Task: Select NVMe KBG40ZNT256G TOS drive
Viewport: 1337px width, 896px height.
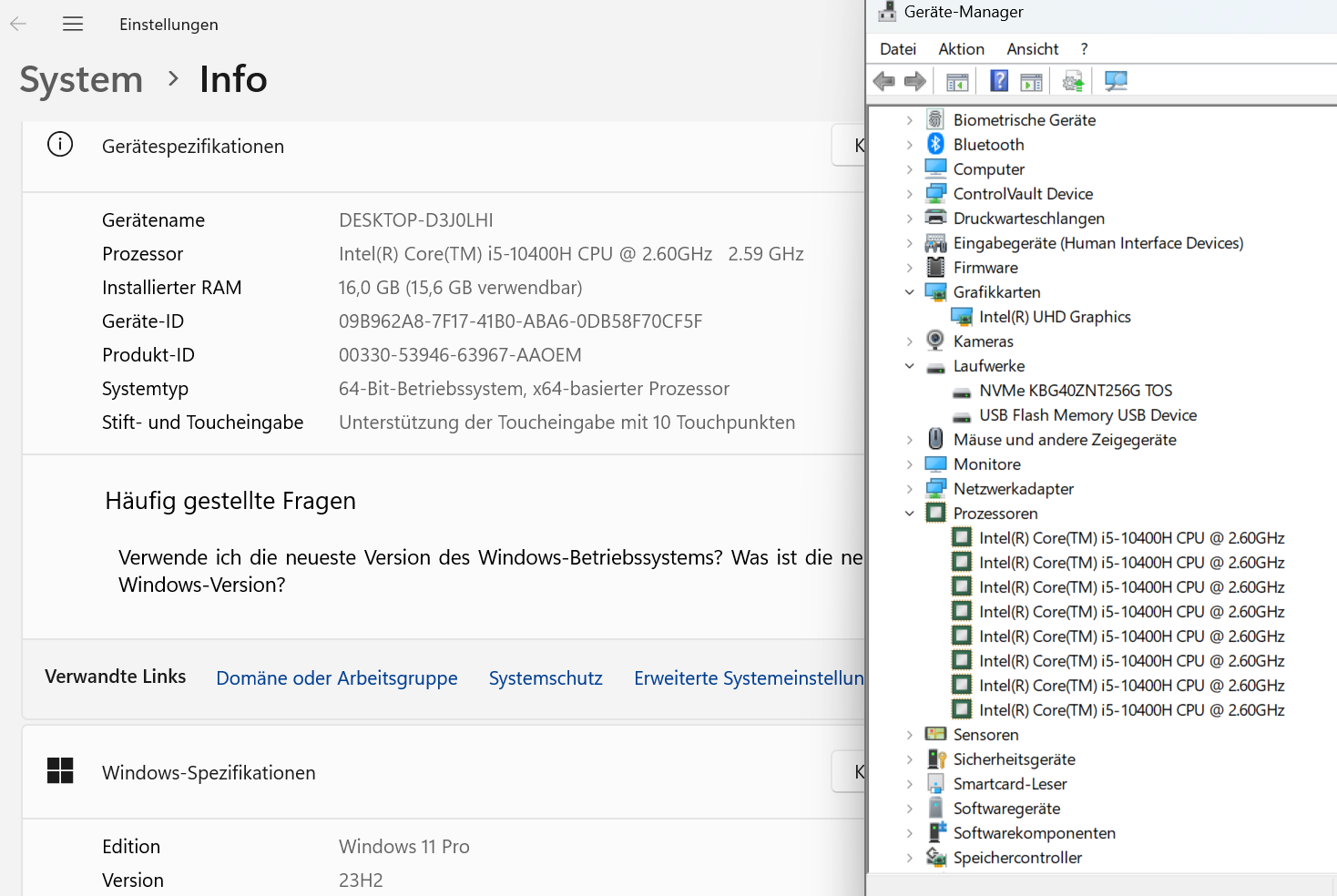Action: pyautogui.click(x=1076, y=391)
